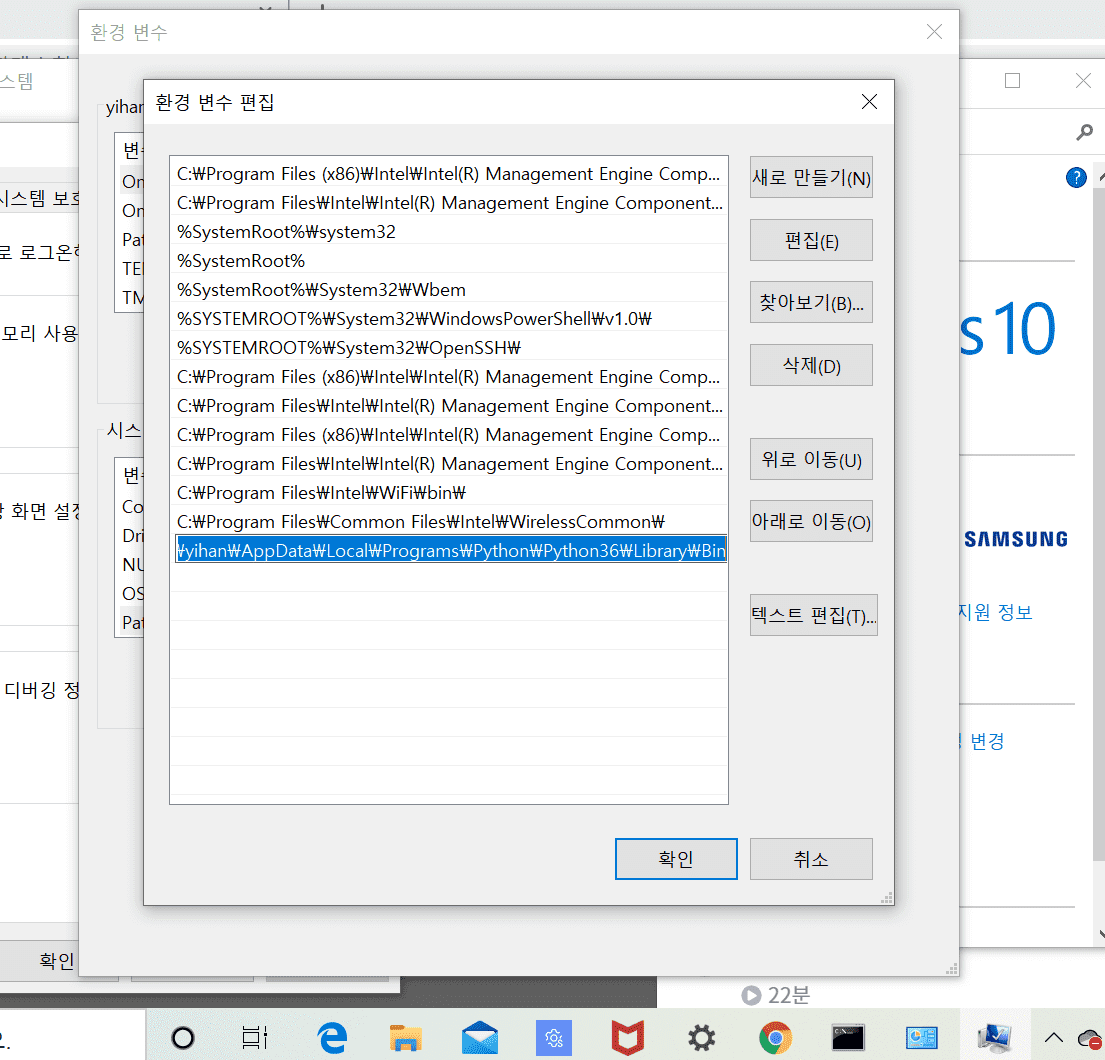Select %SystemRoot%\System32\Wbem entry

coord(449,290)
